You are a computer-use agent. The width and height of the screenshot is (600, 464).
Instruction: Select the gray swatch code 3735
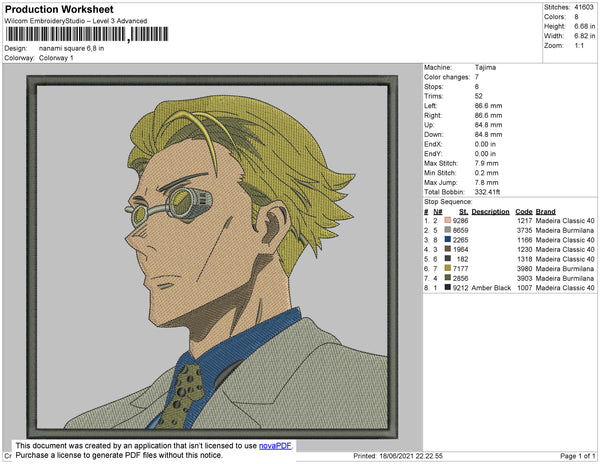click(x=448, y=230)
